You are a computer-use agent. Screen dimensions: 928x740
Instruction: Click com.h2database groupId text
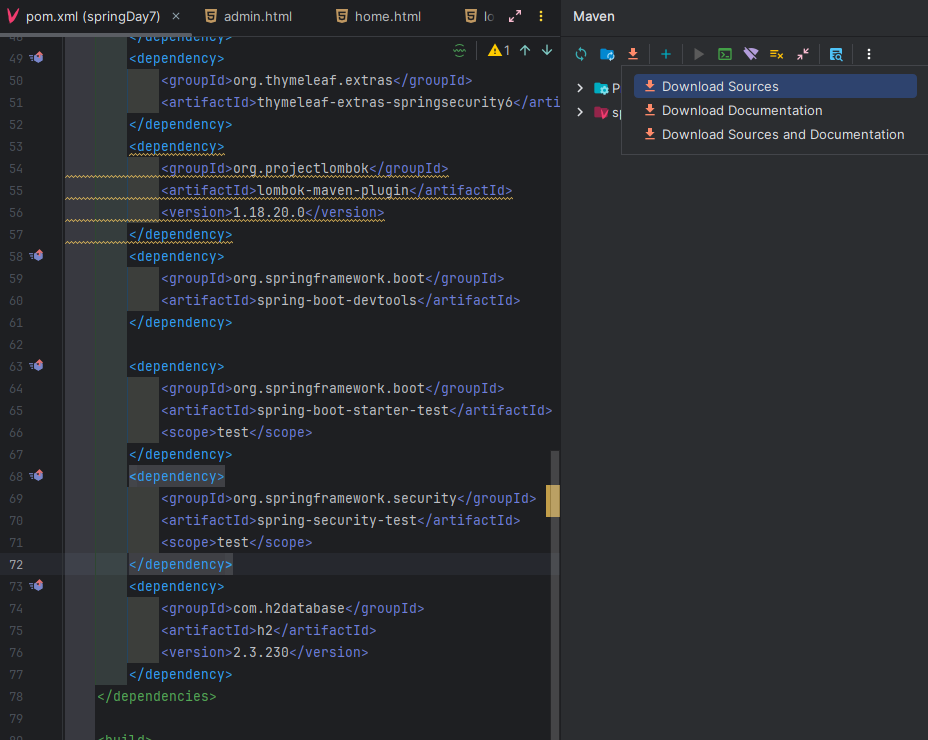coord(289,609)
